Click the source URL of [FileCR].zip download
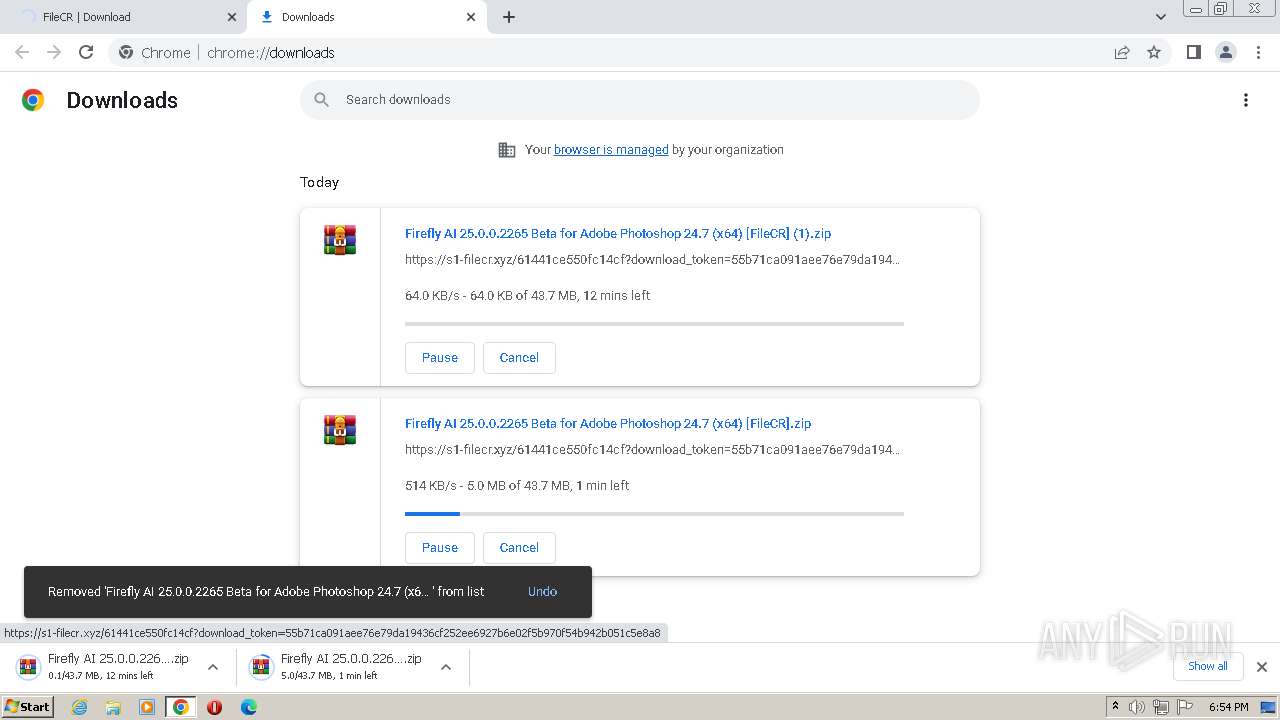The width and height of the screenshot is (1280, 720). click(652, 450)
